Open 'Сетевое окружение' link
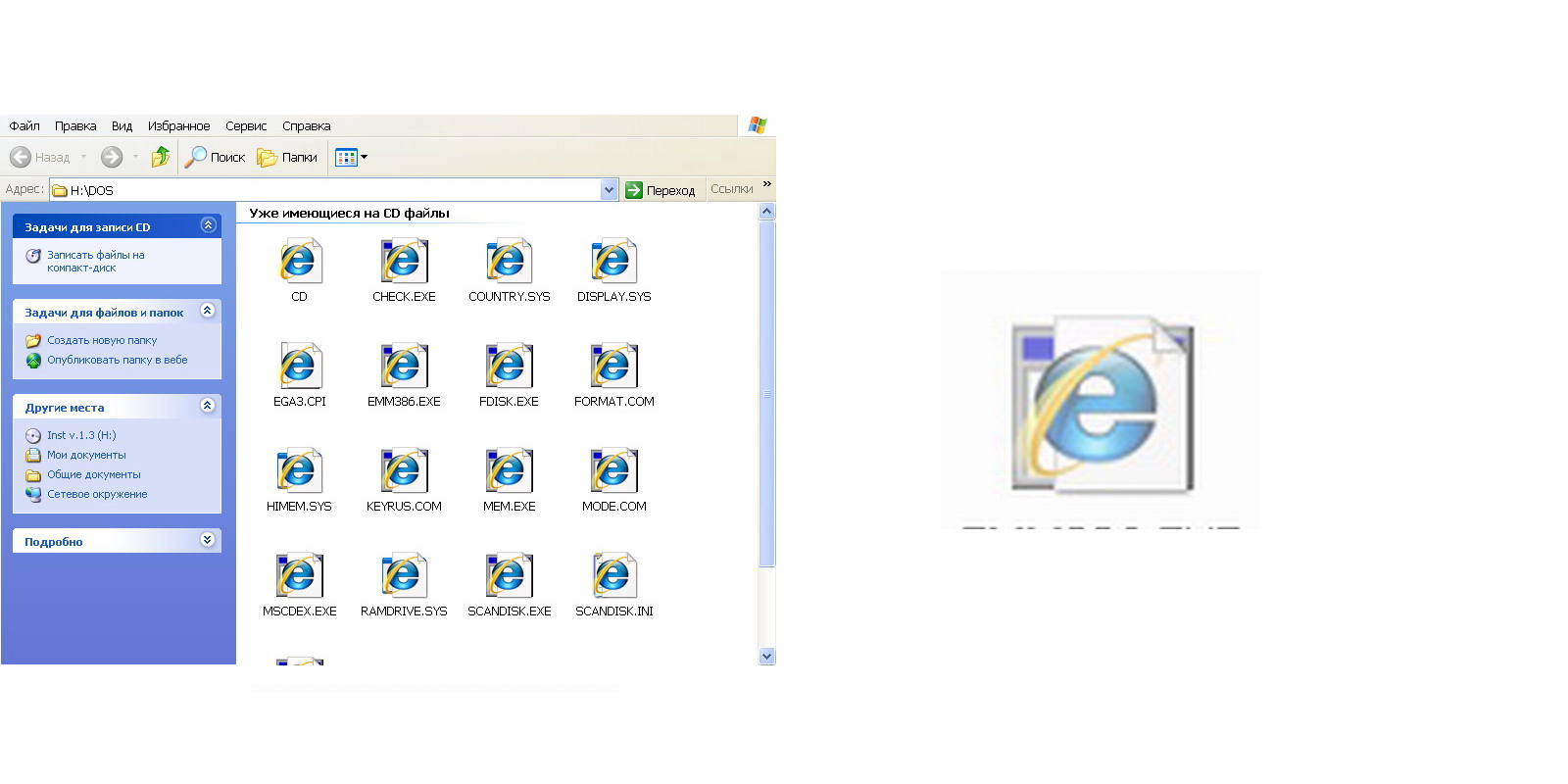This screenshot has width=1568, height=784. [97, 494]
